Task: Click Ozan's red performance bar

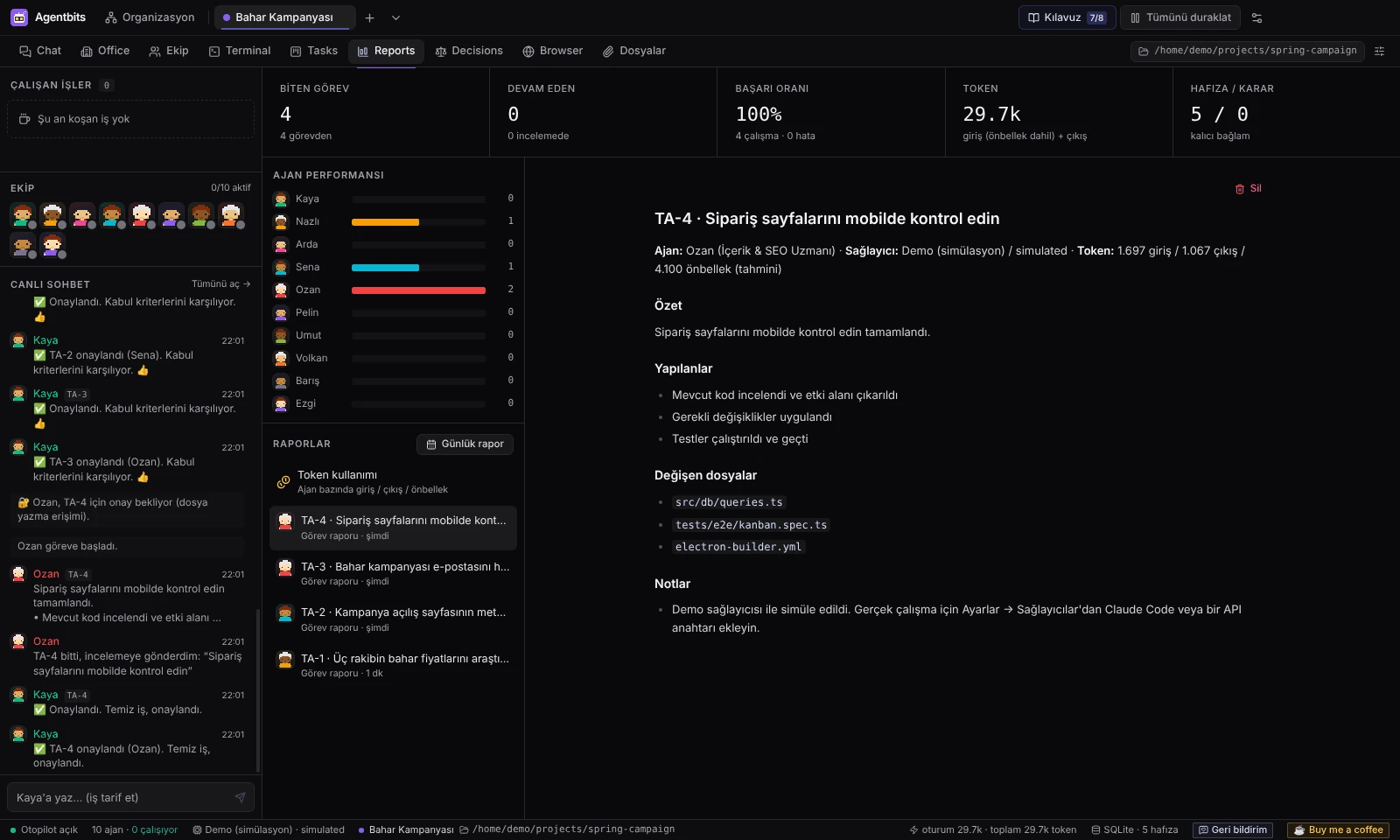Action: (418, 290)
